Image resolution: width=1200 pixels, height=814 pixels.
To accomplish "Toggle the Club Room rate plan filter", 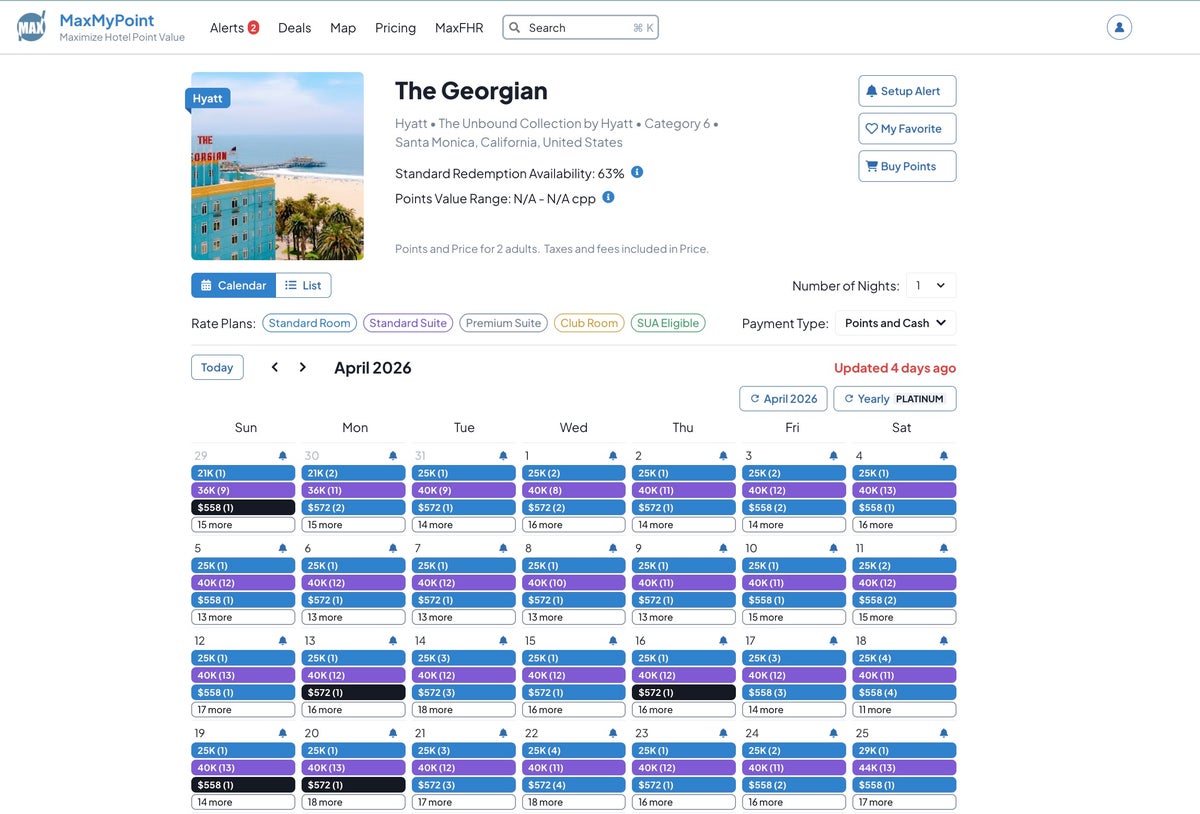I will click(x=589, y=322).
